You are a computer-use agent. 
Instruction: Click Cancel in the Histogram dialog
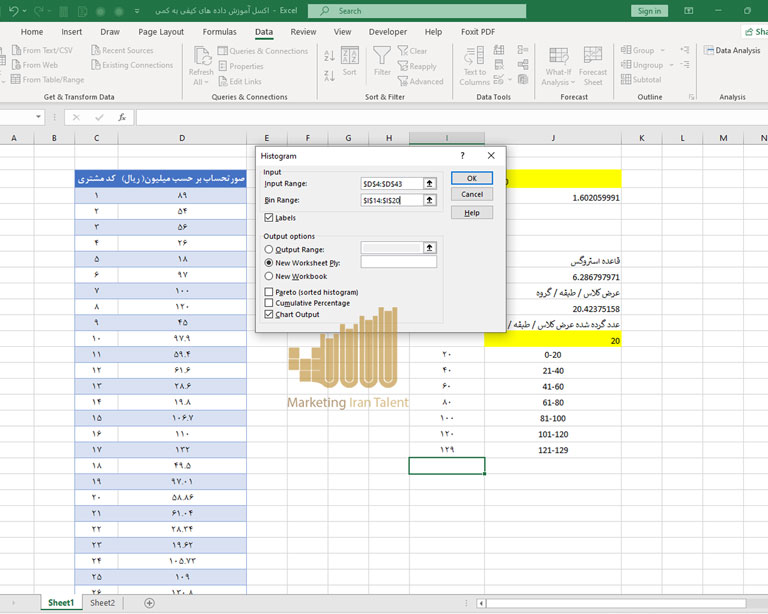tap(472, 195)
